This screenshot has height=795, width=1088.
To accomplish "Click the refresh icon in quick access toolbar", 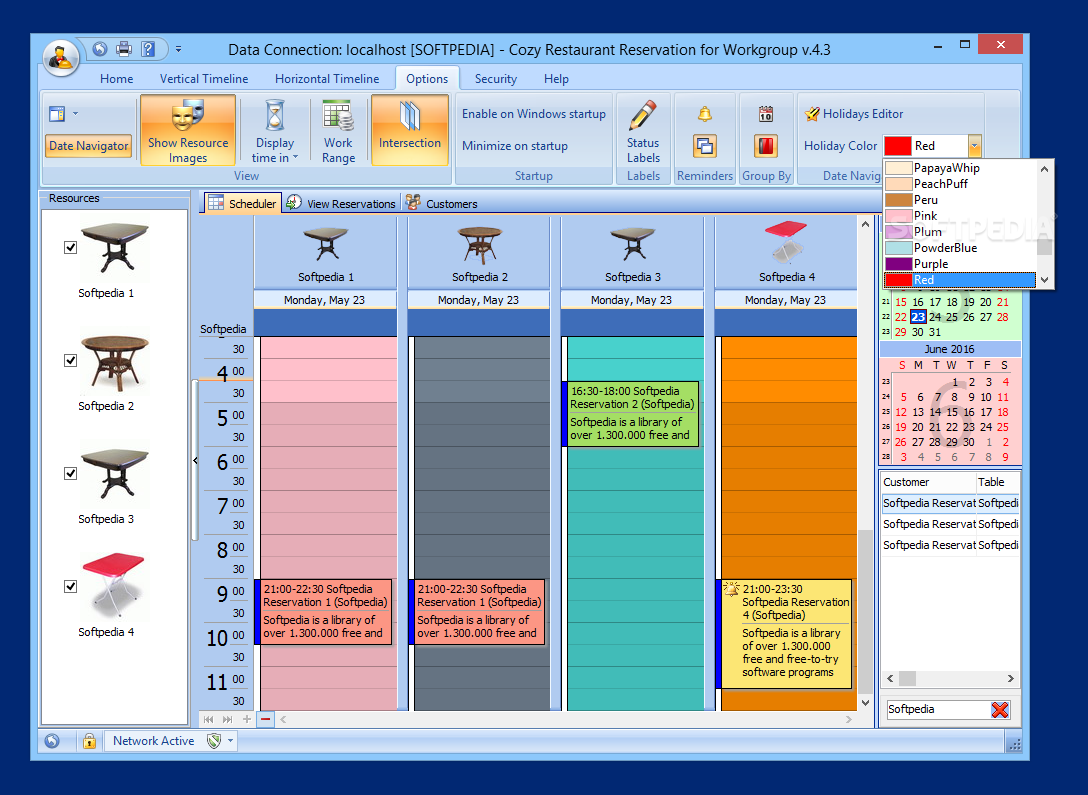I will pyautogui.click(x=100, y=49).
